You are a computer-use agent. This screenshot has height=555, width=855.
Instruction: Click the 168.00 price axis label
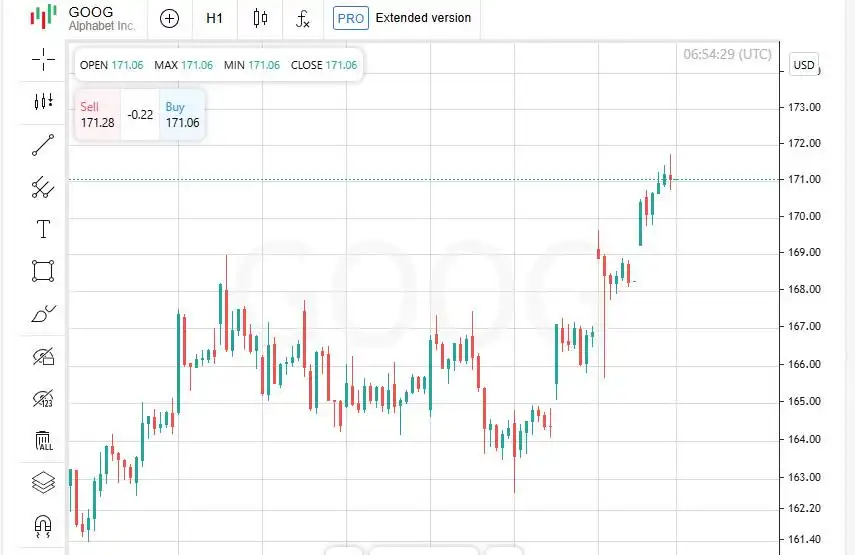pyautogui.click(x=804, y=289)
